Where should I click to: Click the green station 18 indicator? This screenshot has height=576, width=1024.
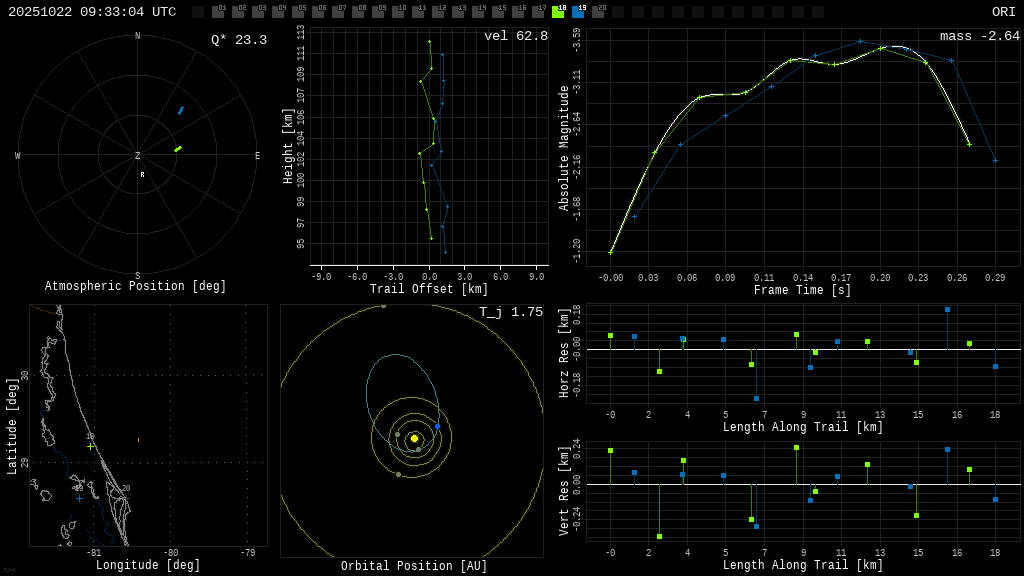(558, 12)
